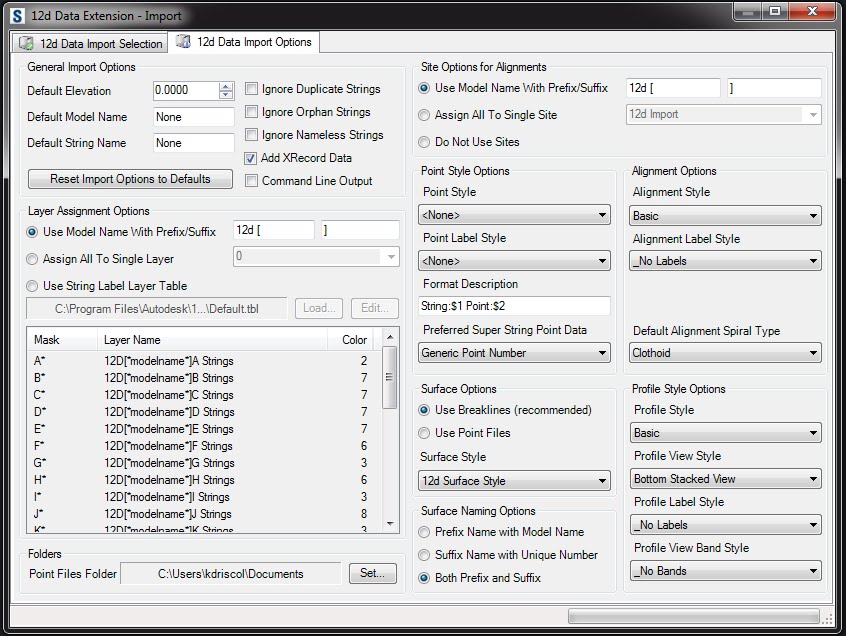
Task: Open the Profile Label Style dropdown
Action: (x=726, y=525)
